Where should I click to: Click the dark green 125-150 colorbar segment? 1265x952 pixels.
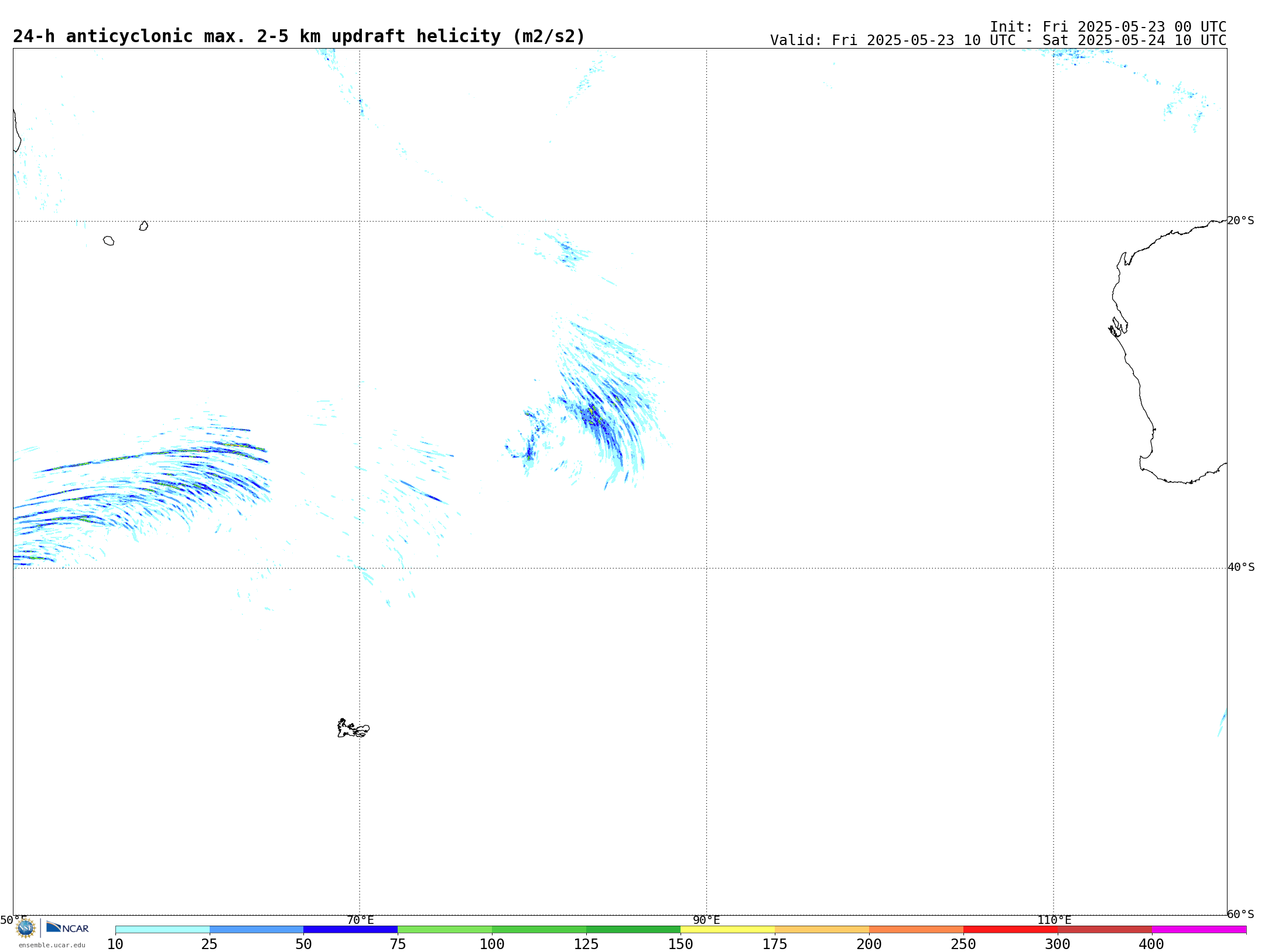(634, 930)
